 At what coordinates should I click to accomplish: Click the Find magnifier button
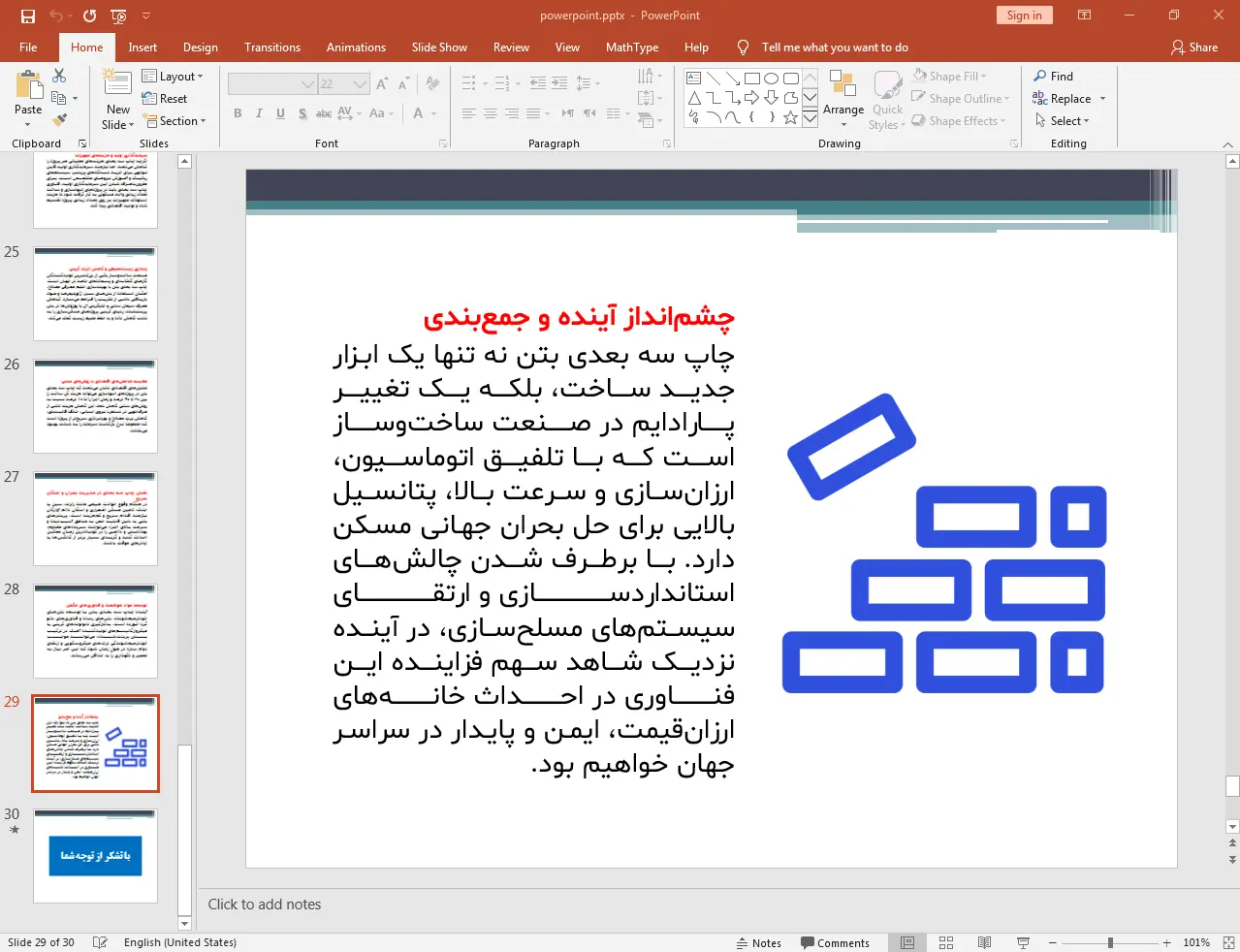1053,76
